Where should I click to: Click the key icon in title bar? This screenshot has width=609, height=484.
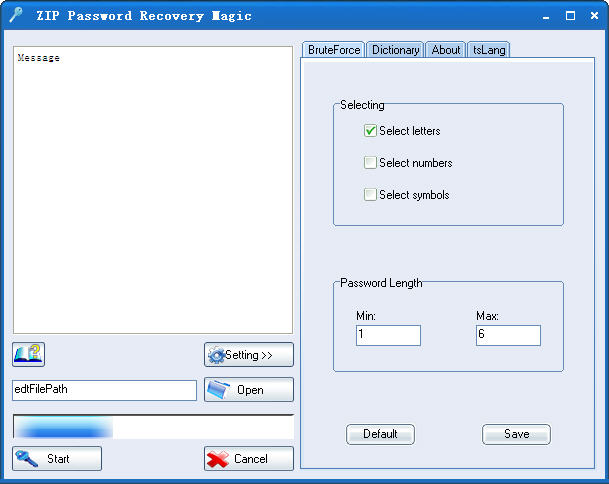coord(16,15)
